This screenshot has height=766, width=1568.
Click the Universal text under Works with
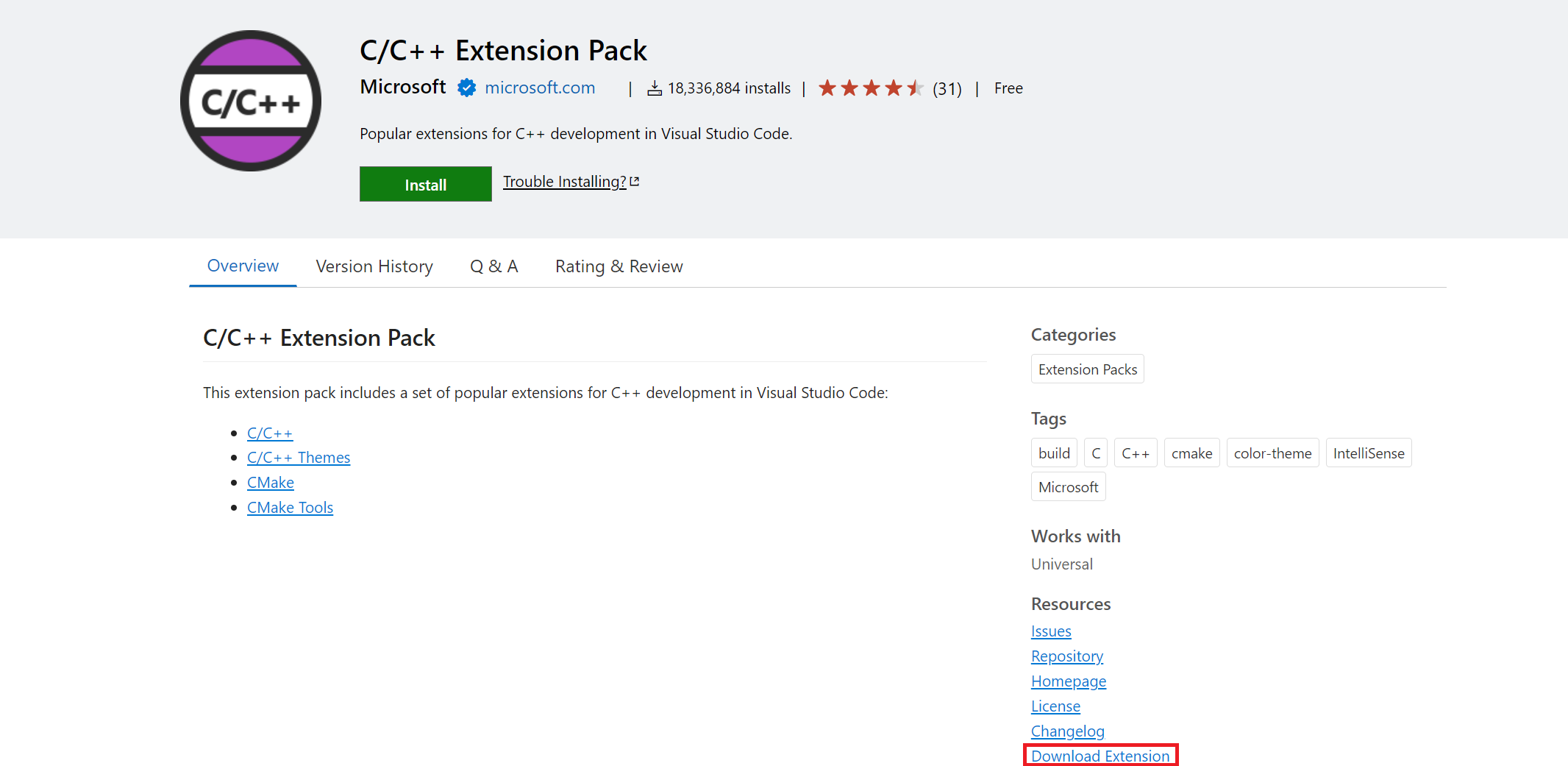pyautogui.click(x=1062, y=564)
